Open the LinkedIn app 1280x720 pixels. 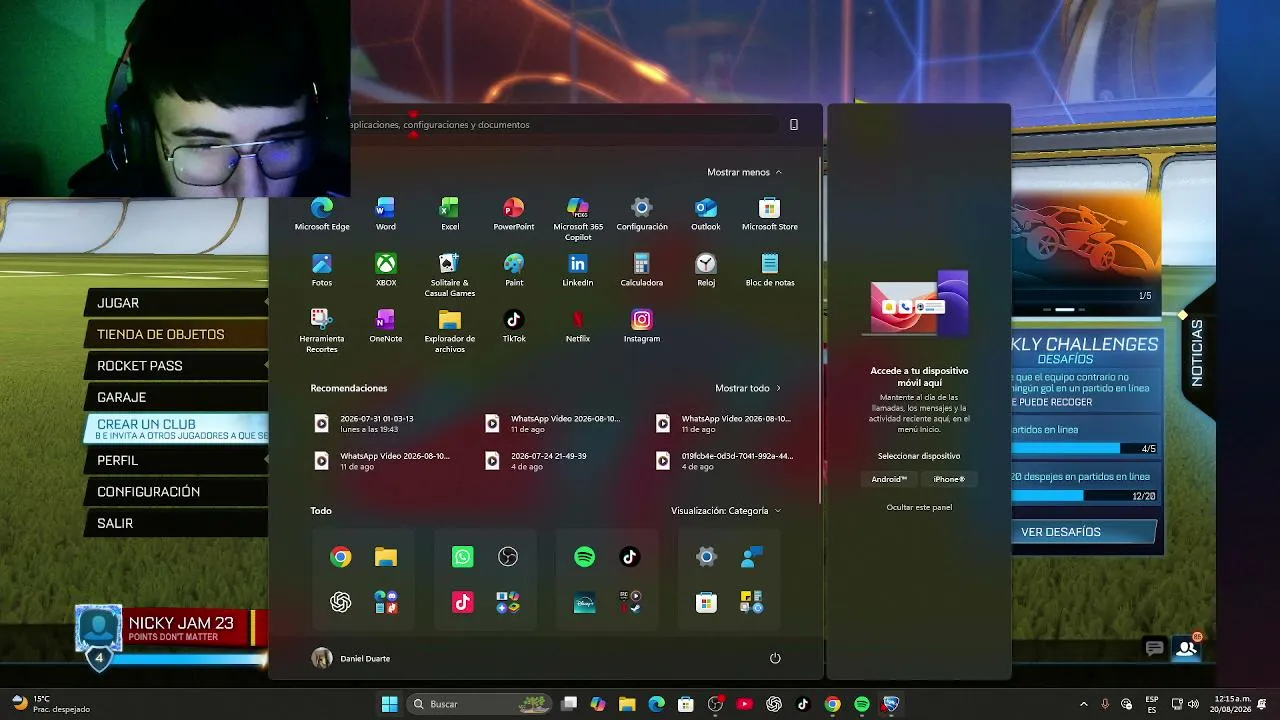(x=578, y=270)
